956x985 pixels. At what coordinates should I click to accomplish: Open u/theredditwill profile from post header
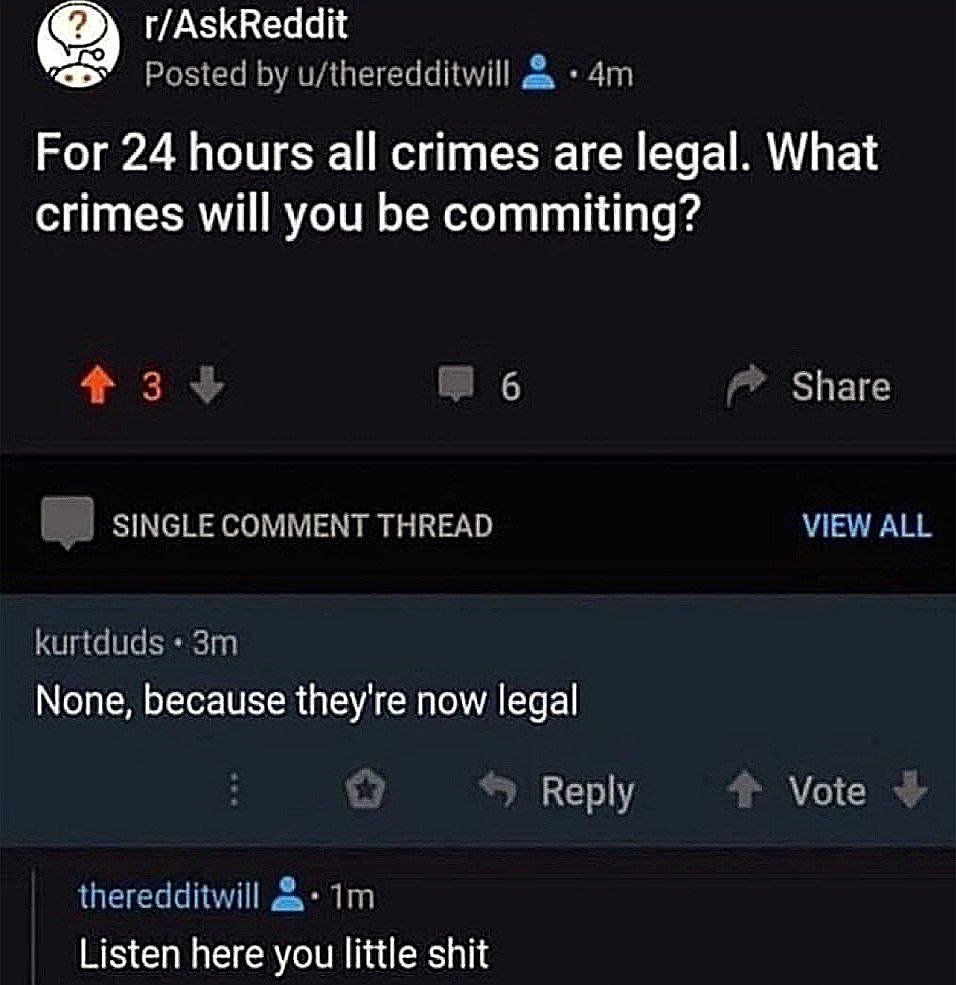click(x=420, y=75)
